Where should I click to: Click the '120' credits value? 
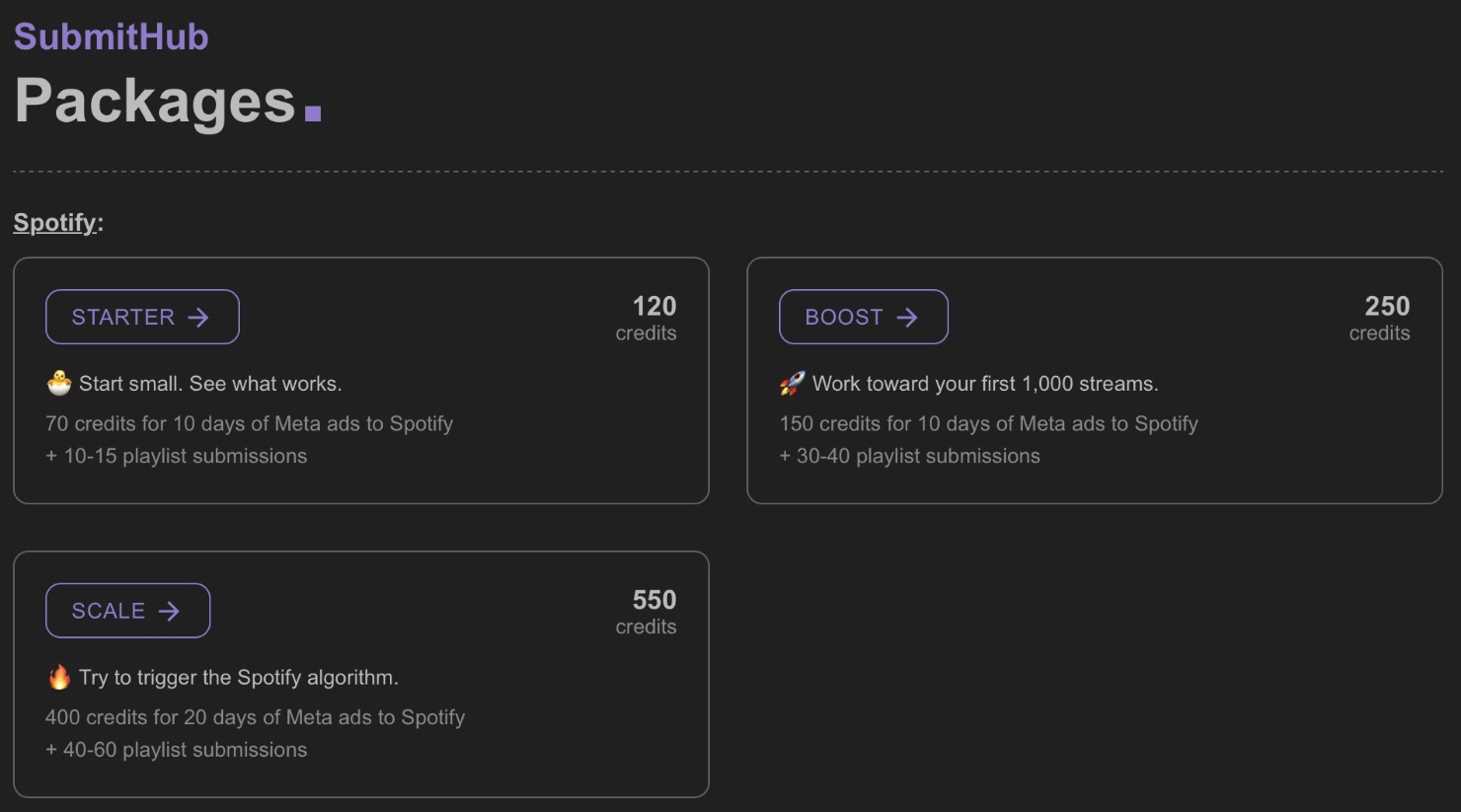(654, 306)
